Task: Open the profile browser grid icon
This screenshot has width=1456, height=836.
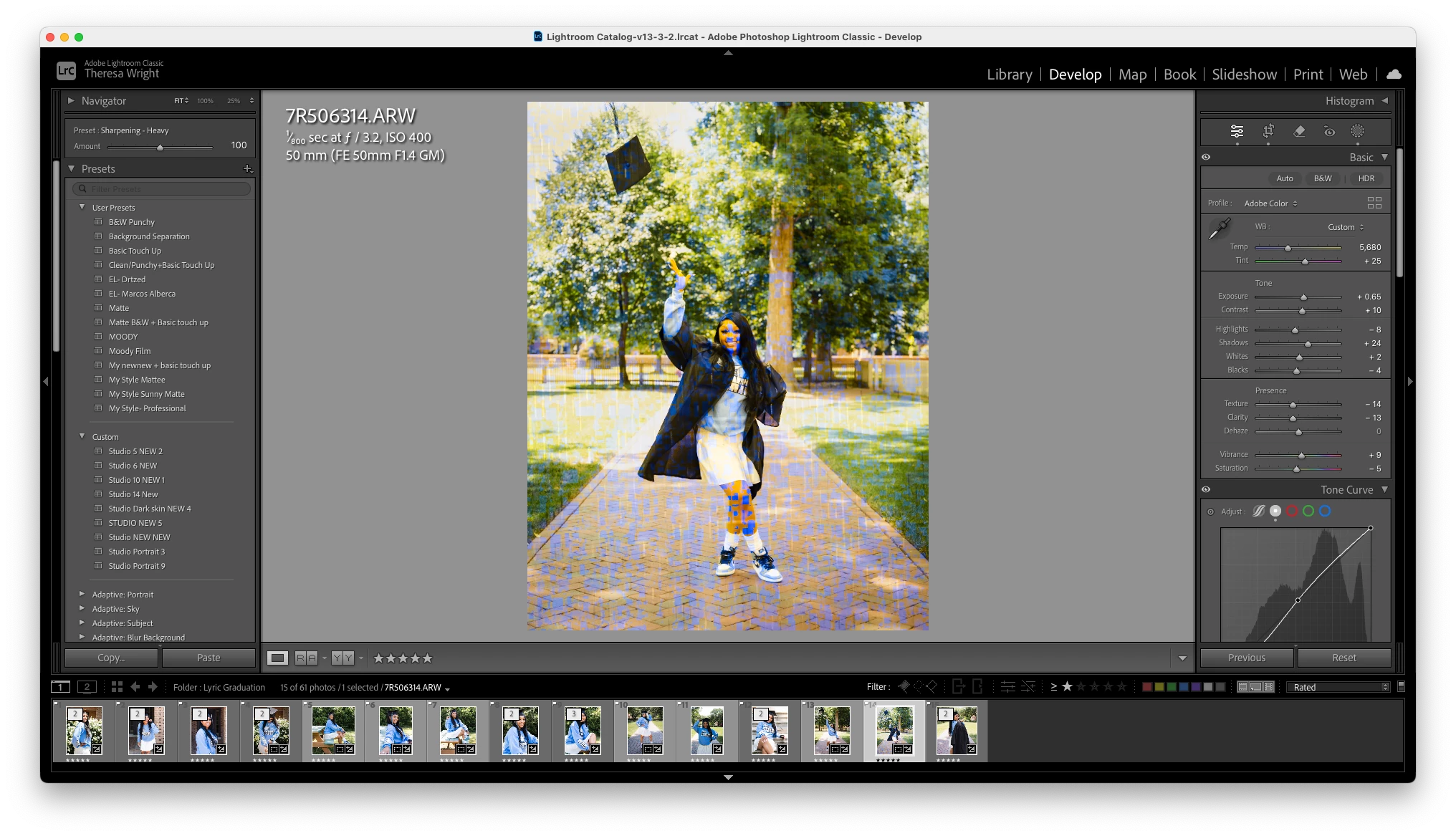Action: tap(1374, 203)
